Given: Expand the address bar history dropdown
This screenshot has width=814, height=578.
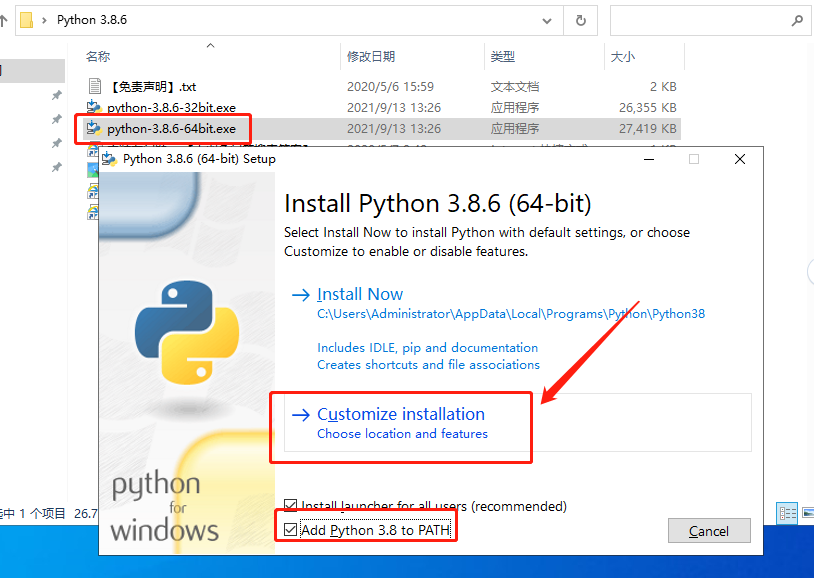Looking at the screenshot, I should [547, 21].
